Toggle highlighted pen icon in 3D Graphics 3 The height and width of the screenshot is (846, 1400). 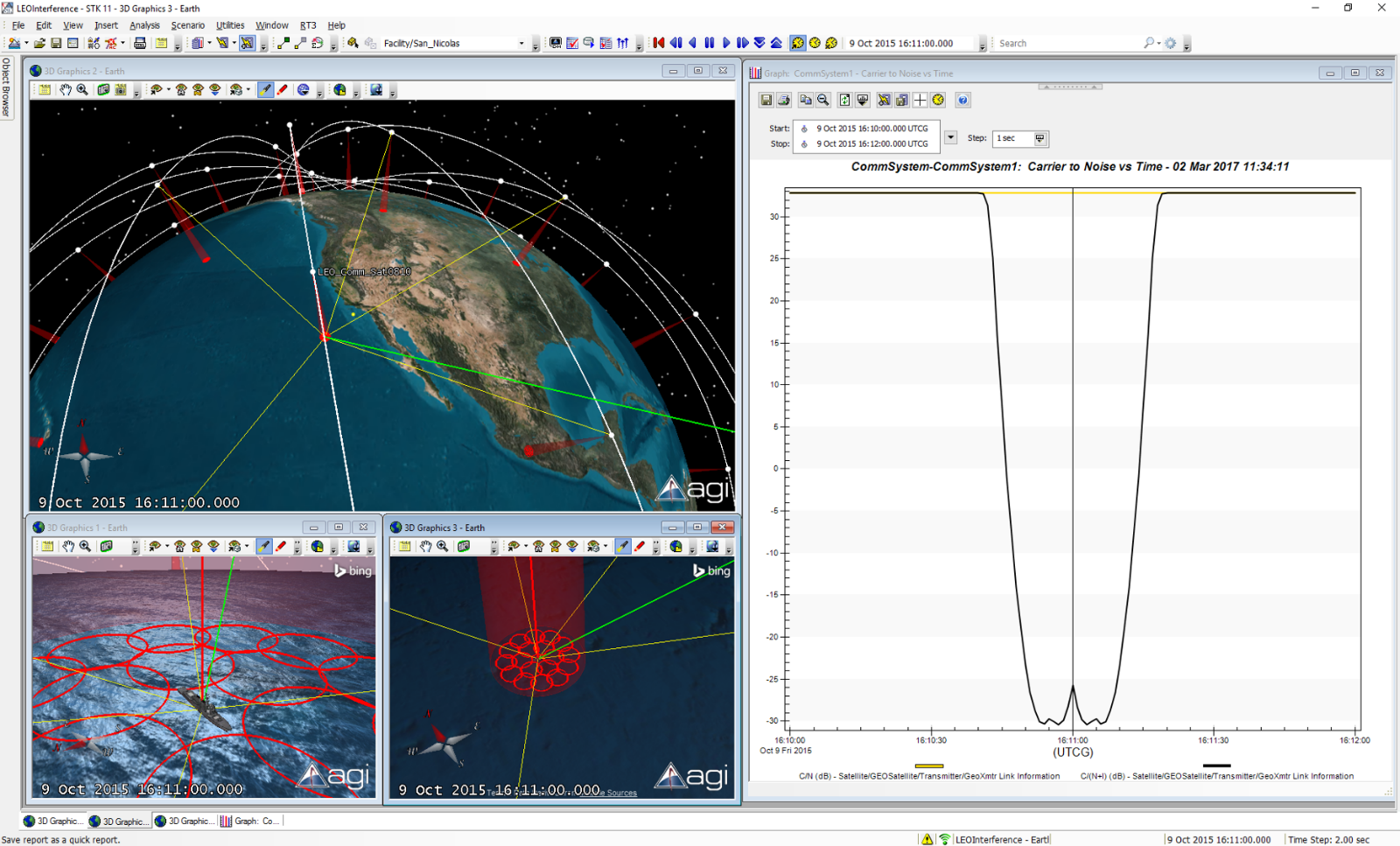point(622,547)
